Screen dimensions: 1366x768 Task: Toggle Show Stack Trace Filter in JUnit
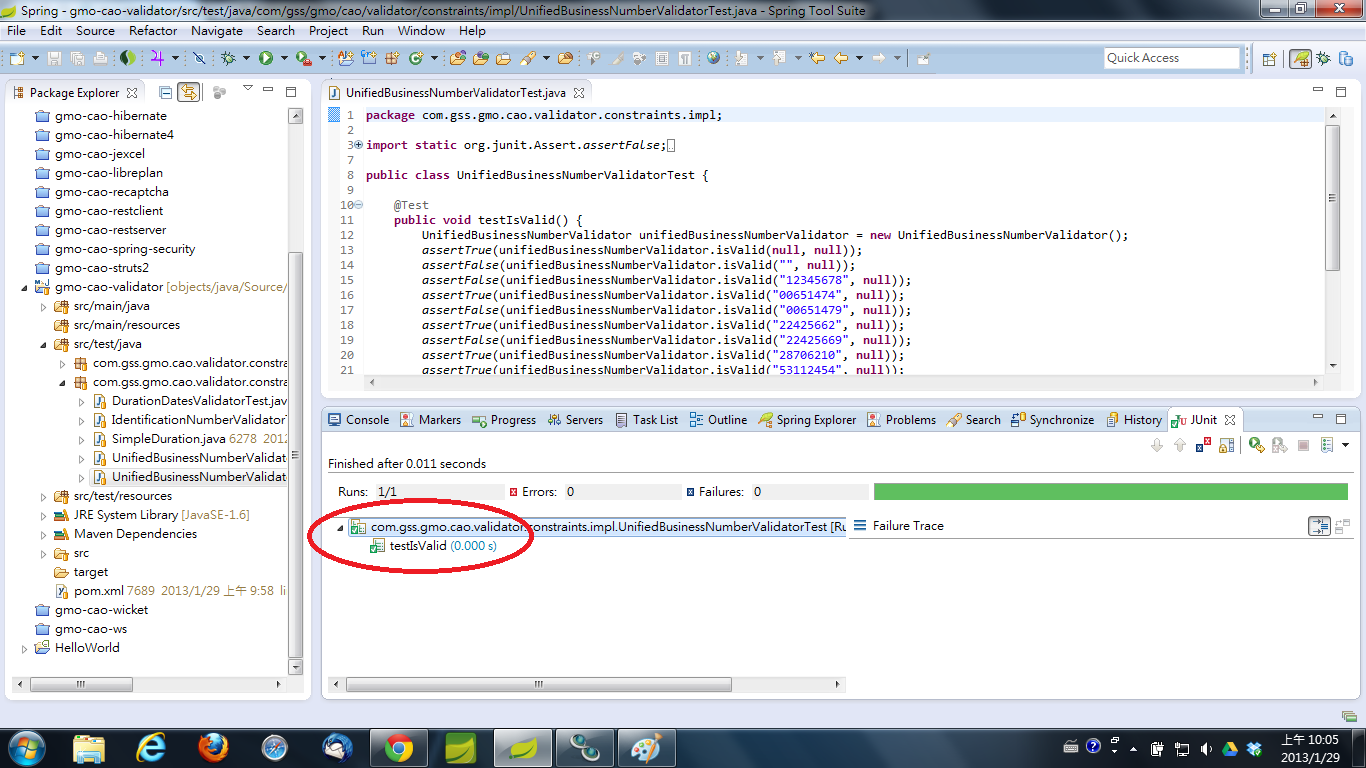tap(1320, 526)
